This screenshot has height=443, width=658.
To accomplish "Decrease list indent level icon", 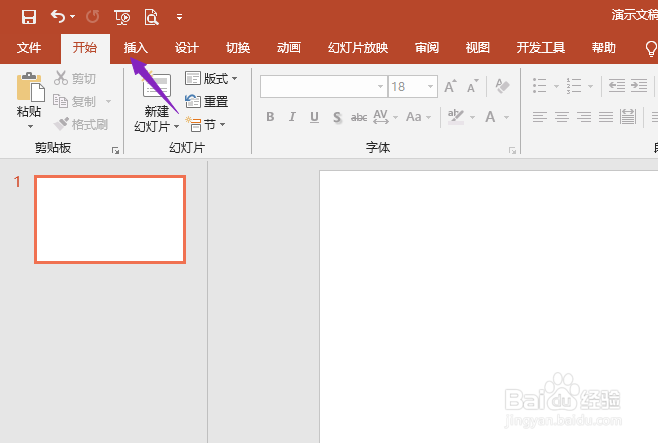I will click(617, 86).
